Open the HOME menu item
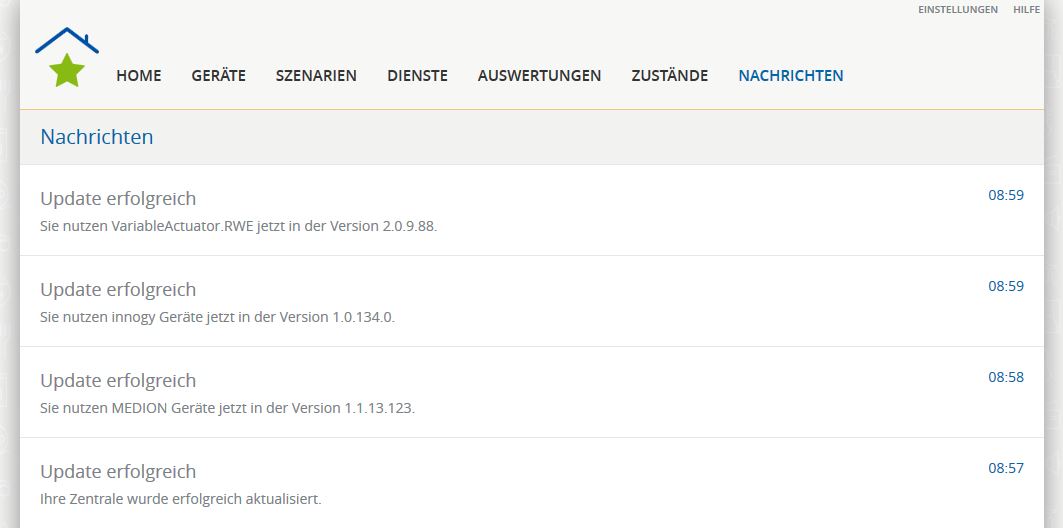The width and height of the screenshot is (1063, 528). pos(138,76)
